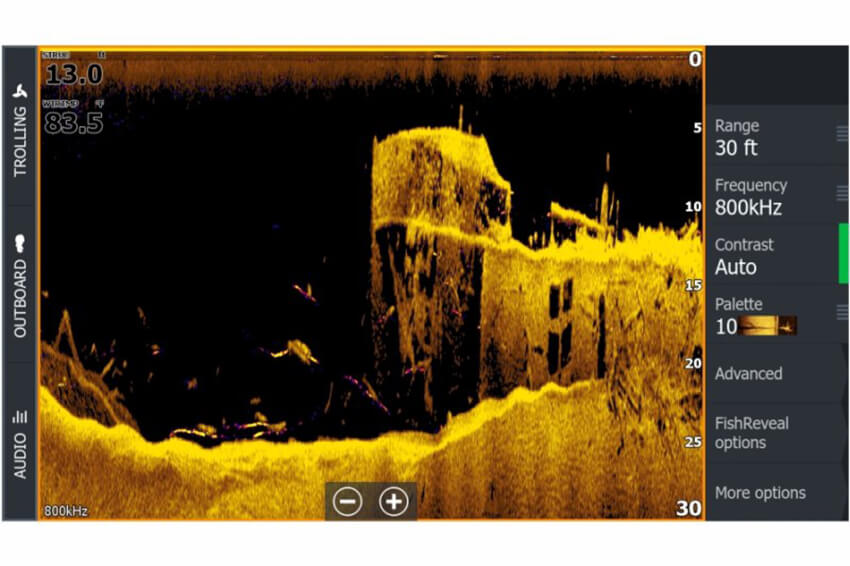Toggle the green Contrast indicator bar
This screenshot has width=850, height=566.
(843, 254)
